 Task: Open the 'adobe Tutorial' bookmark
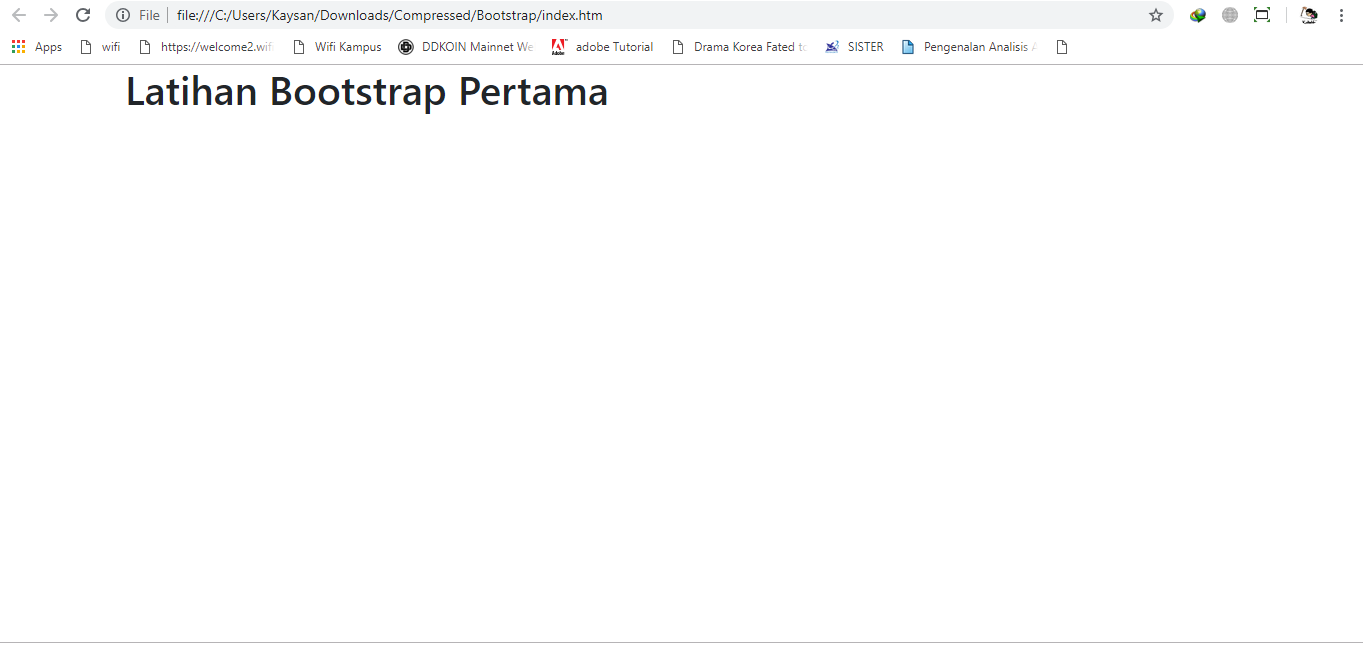(x=602, y=46)
